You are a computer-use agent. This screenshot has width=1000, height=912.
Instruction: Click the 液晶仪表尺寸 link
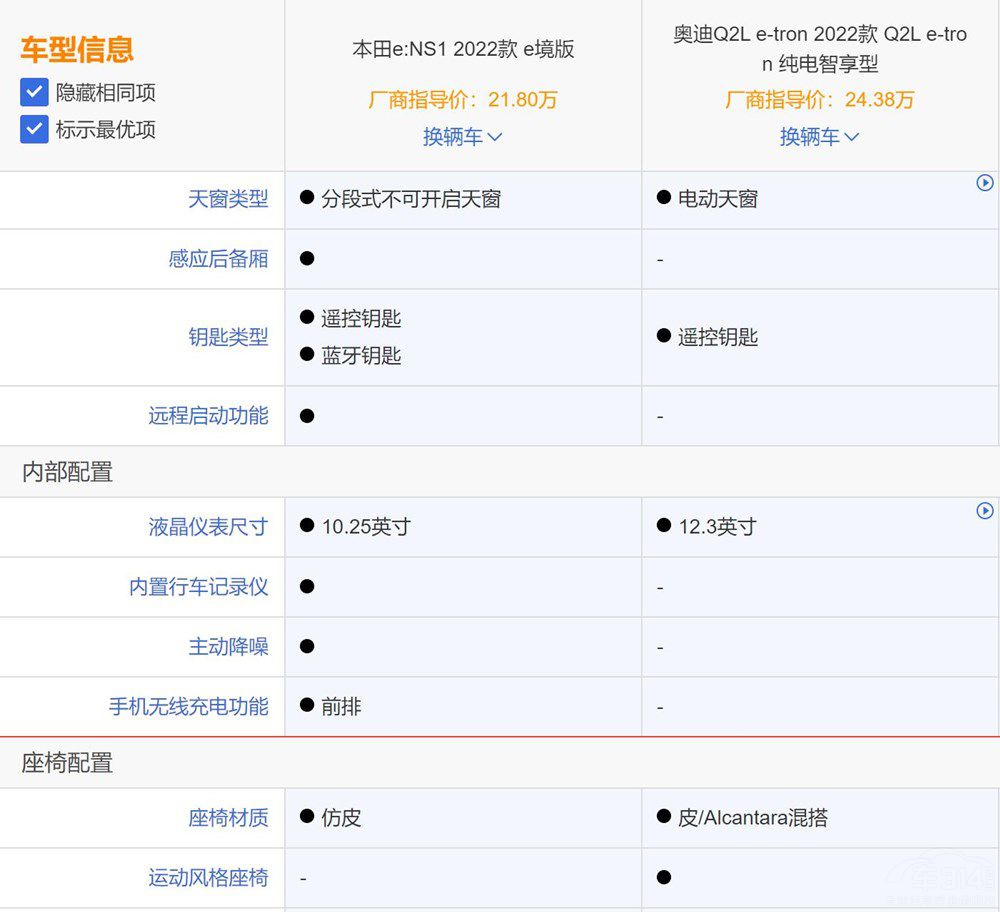click(208, 527)
